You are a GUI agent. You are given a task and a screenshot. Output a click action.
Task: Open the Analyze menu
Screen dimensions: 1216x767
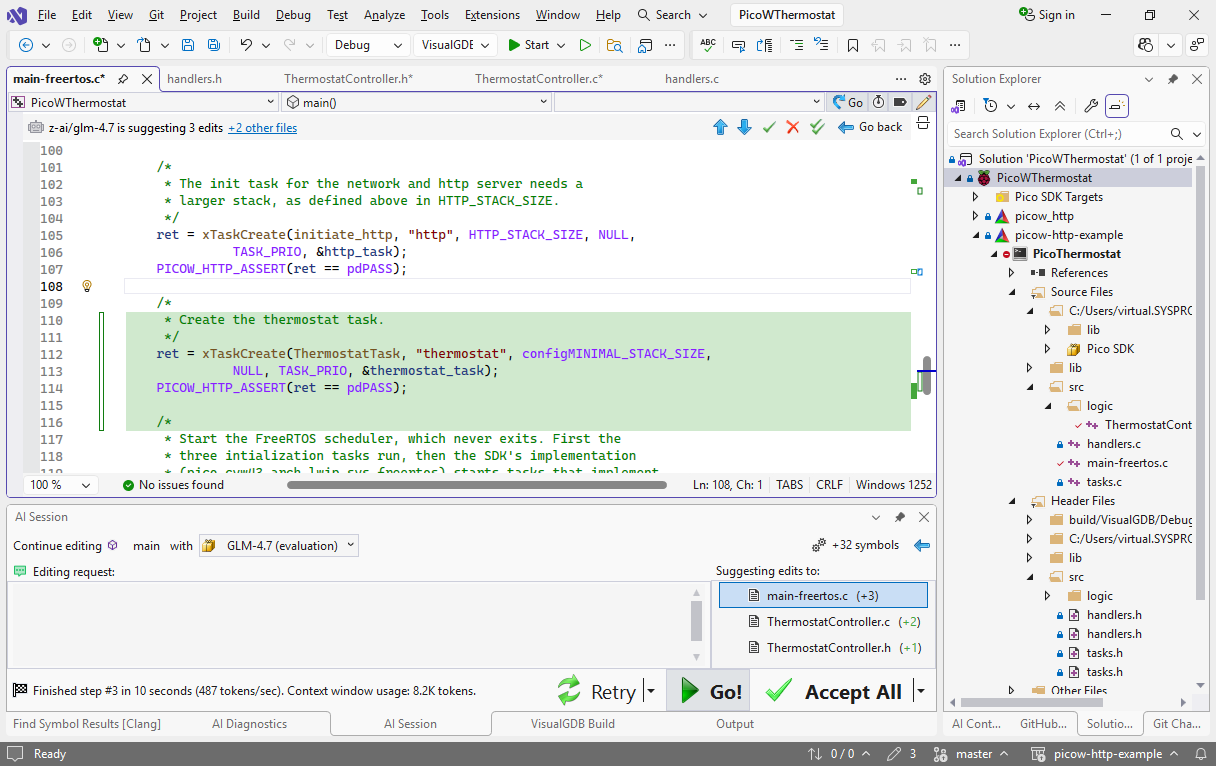point(384,15)
